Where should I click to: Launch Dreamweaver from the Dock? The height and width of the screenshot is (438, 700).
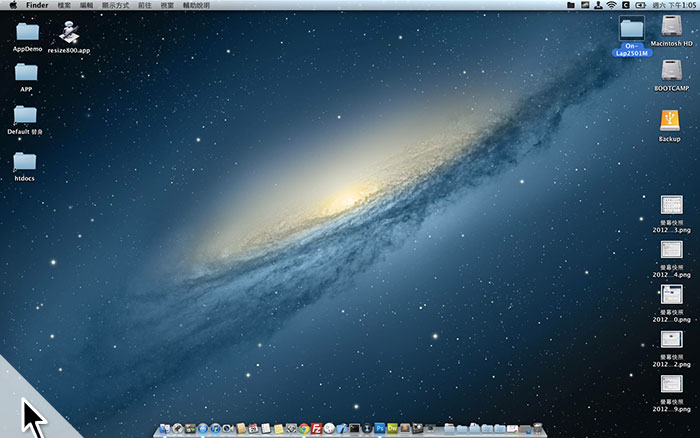pos(392,428)
